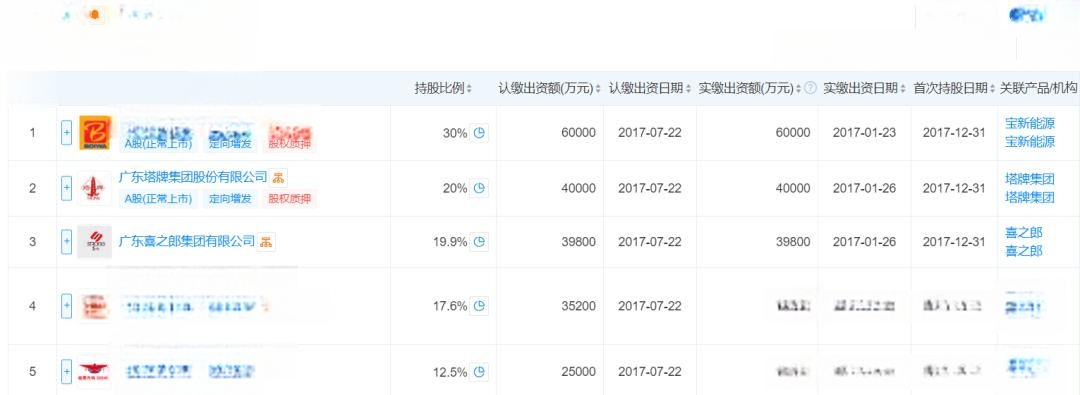This screenshot has width=1080, height=395.
Task: Expand row 5 with the plus button
Action: pyautogui.click(x=66, y=372)
